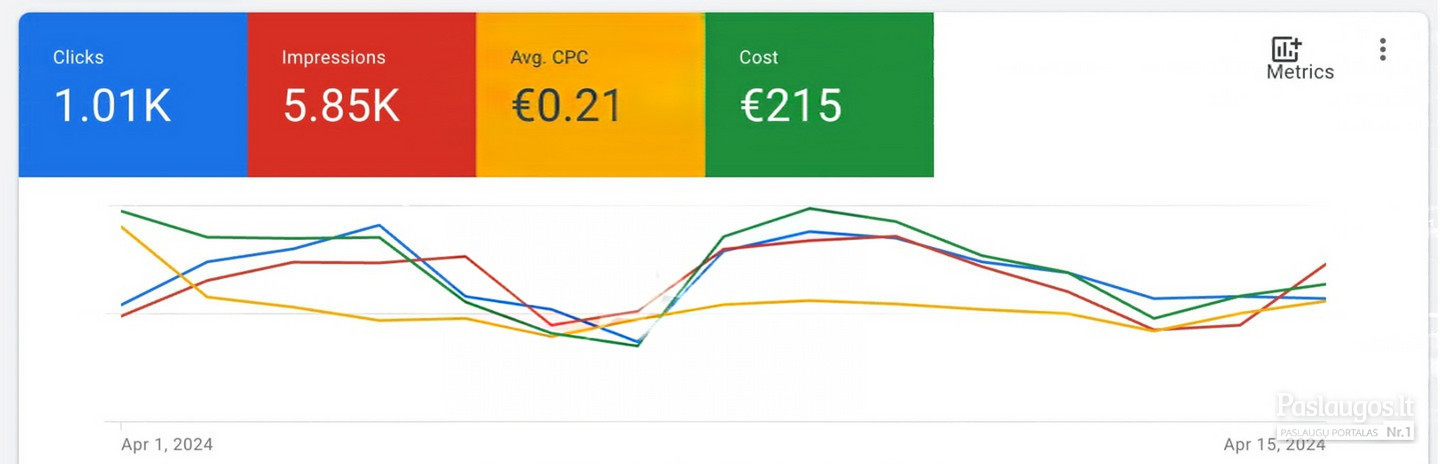Click the yellow line's starting point
The image size is (1440, 464).
pos(121,227)
